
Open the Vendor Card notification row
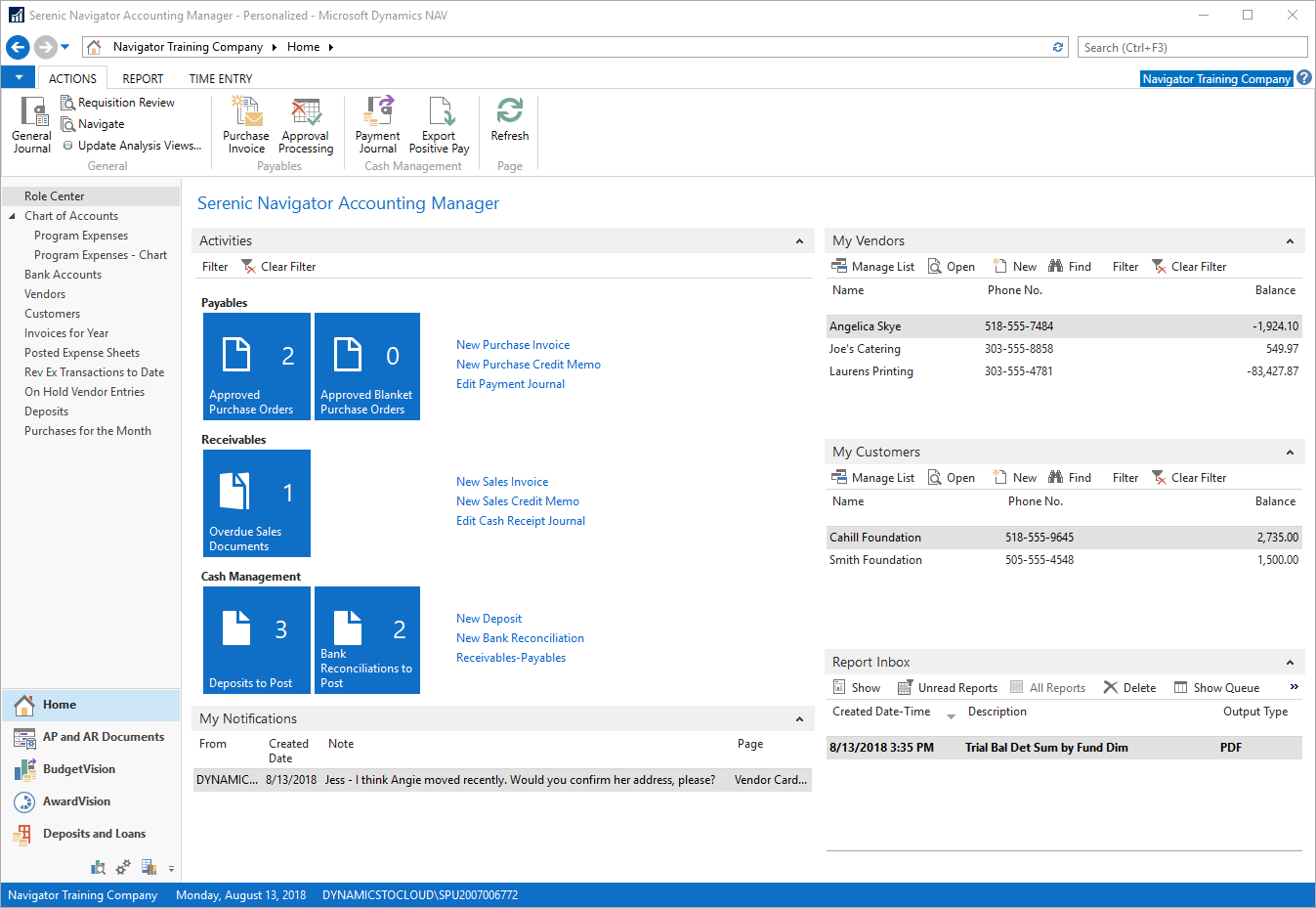[502, 780]
